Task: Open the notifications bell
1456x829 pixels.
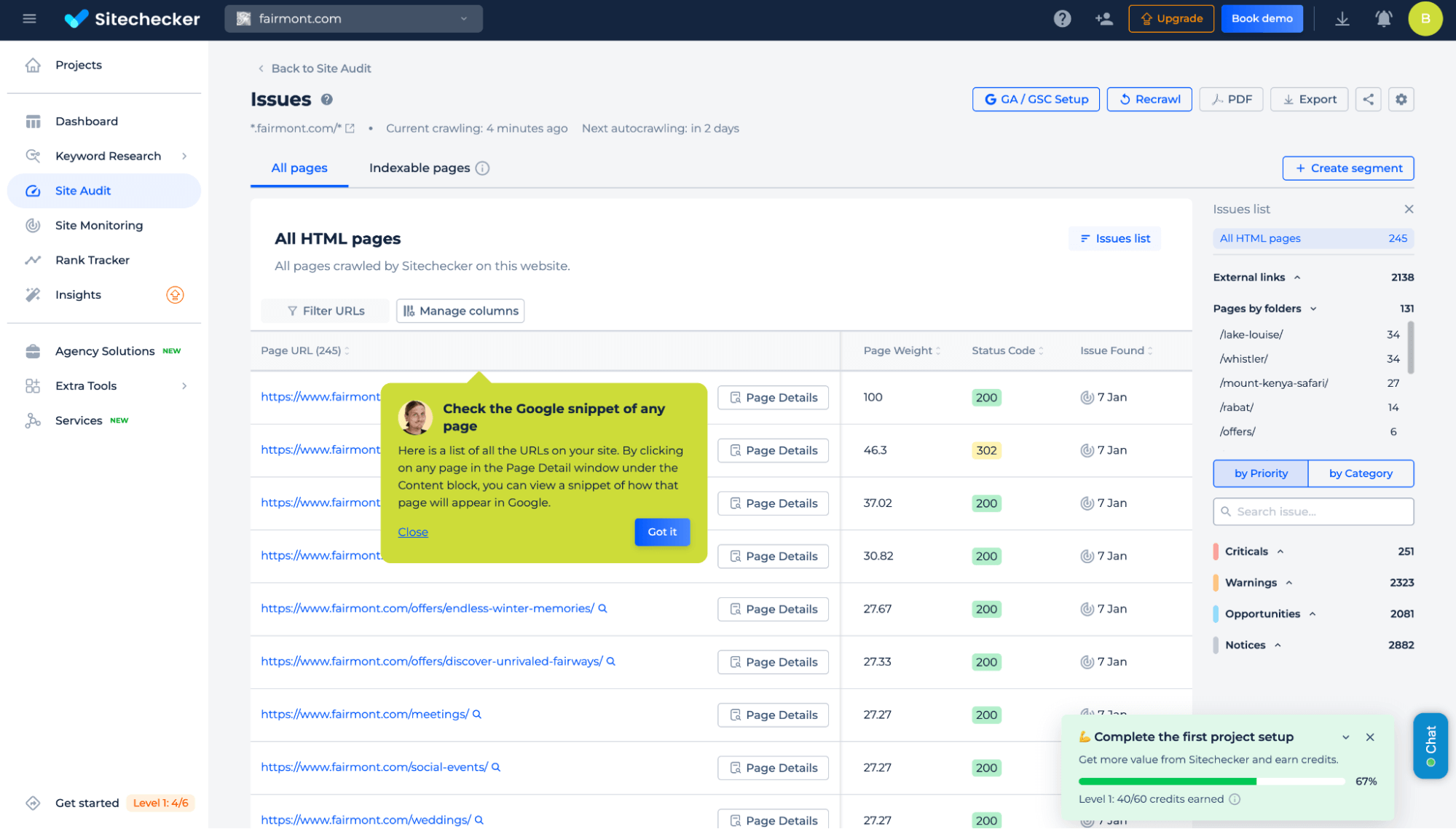Action: (1383, 19)
